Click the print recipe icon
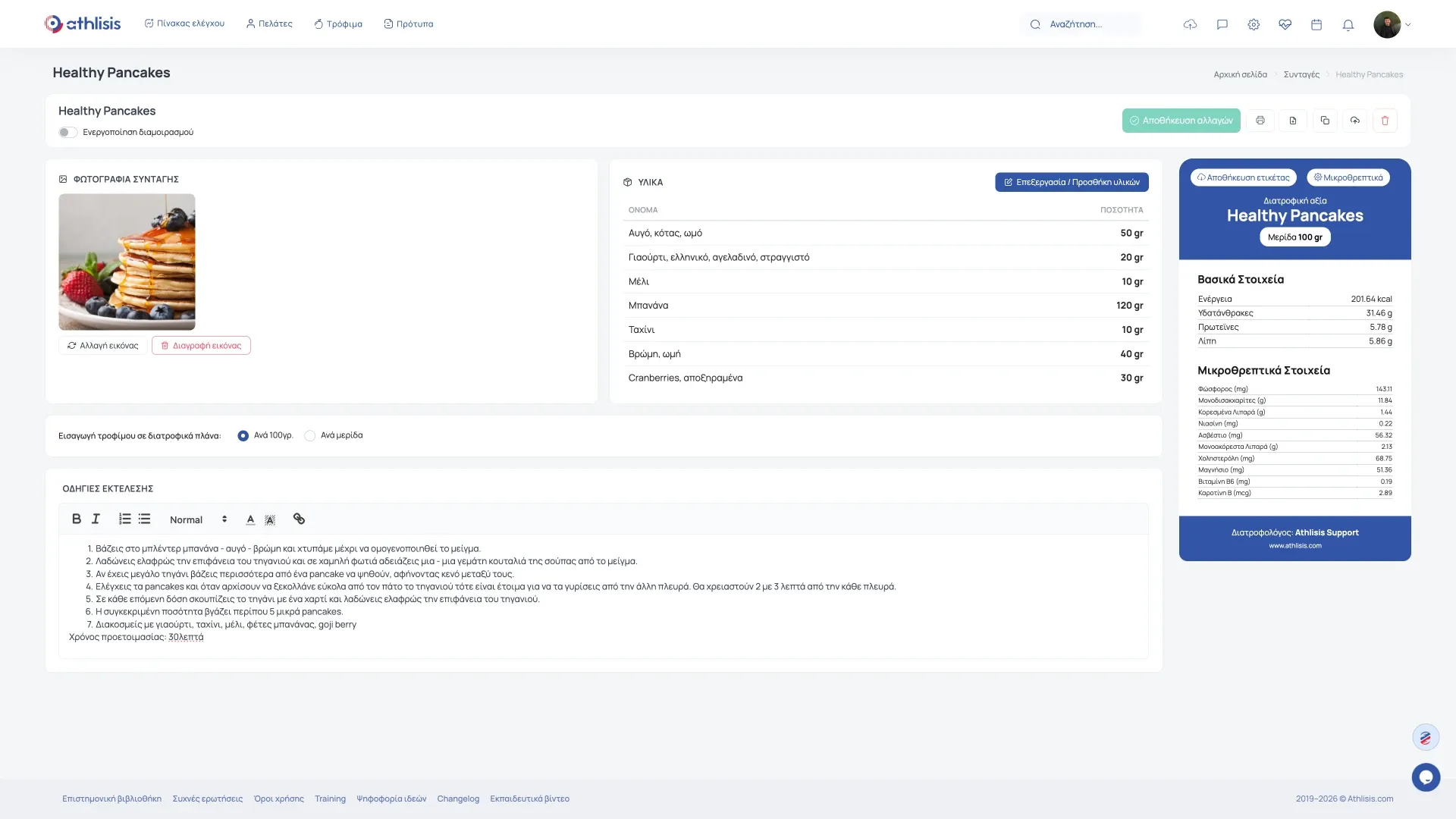This screenshot has height=819, width=1456. coord(1260,121)
